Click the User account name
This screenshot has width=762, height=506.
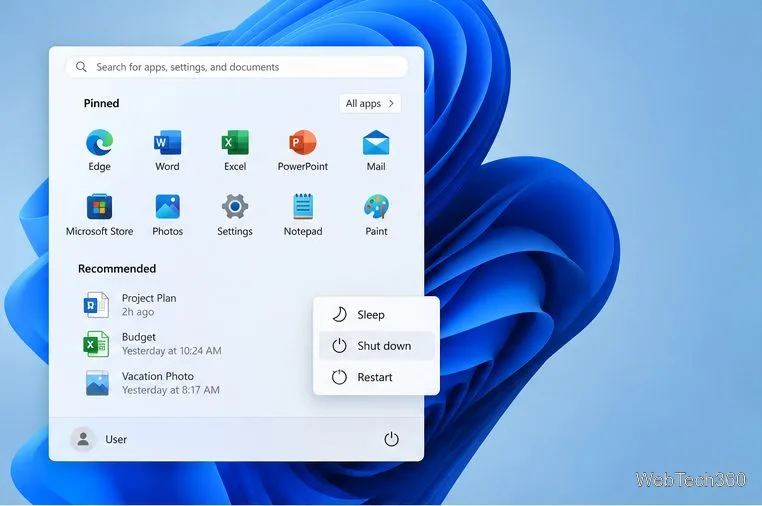point(116,439)
